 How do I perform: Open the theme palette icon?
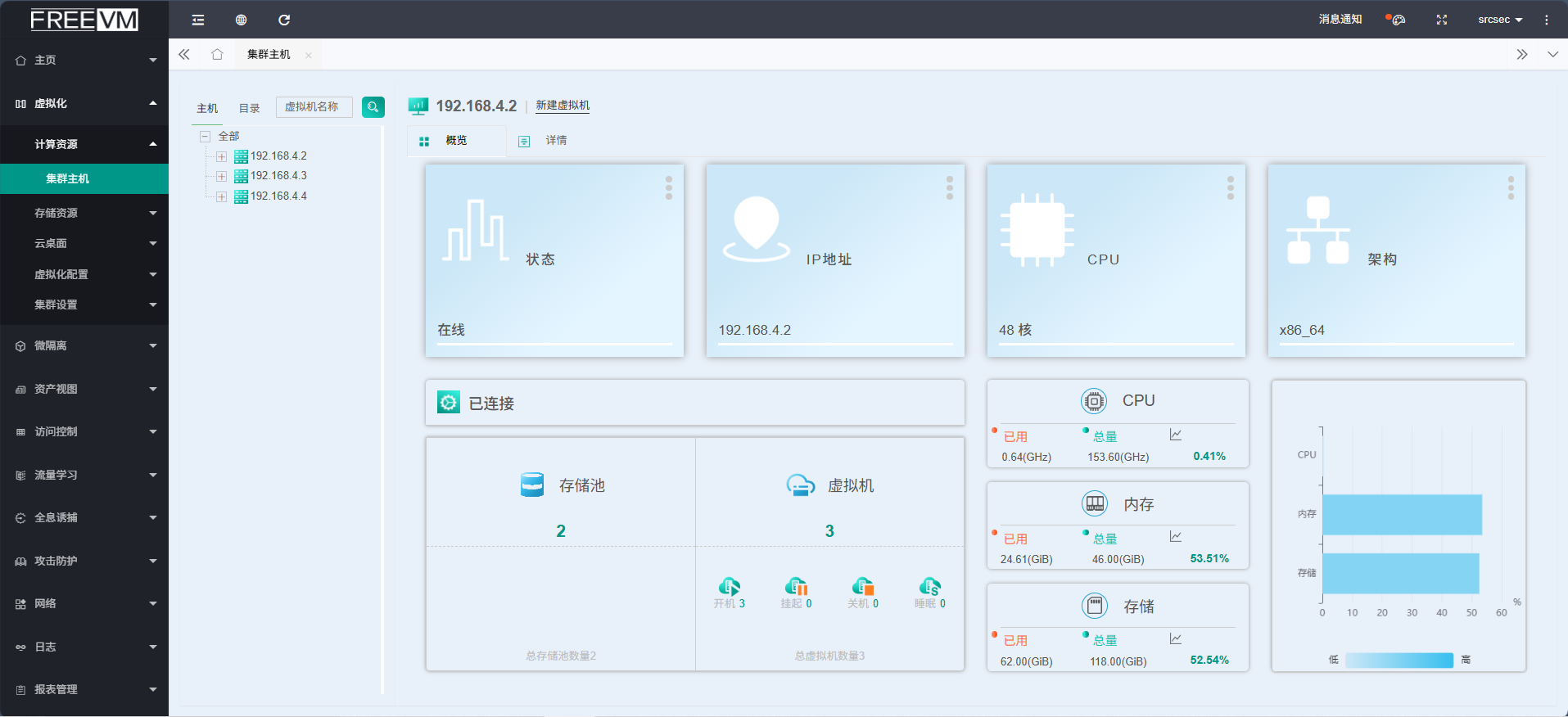(x=1398, y=20)
